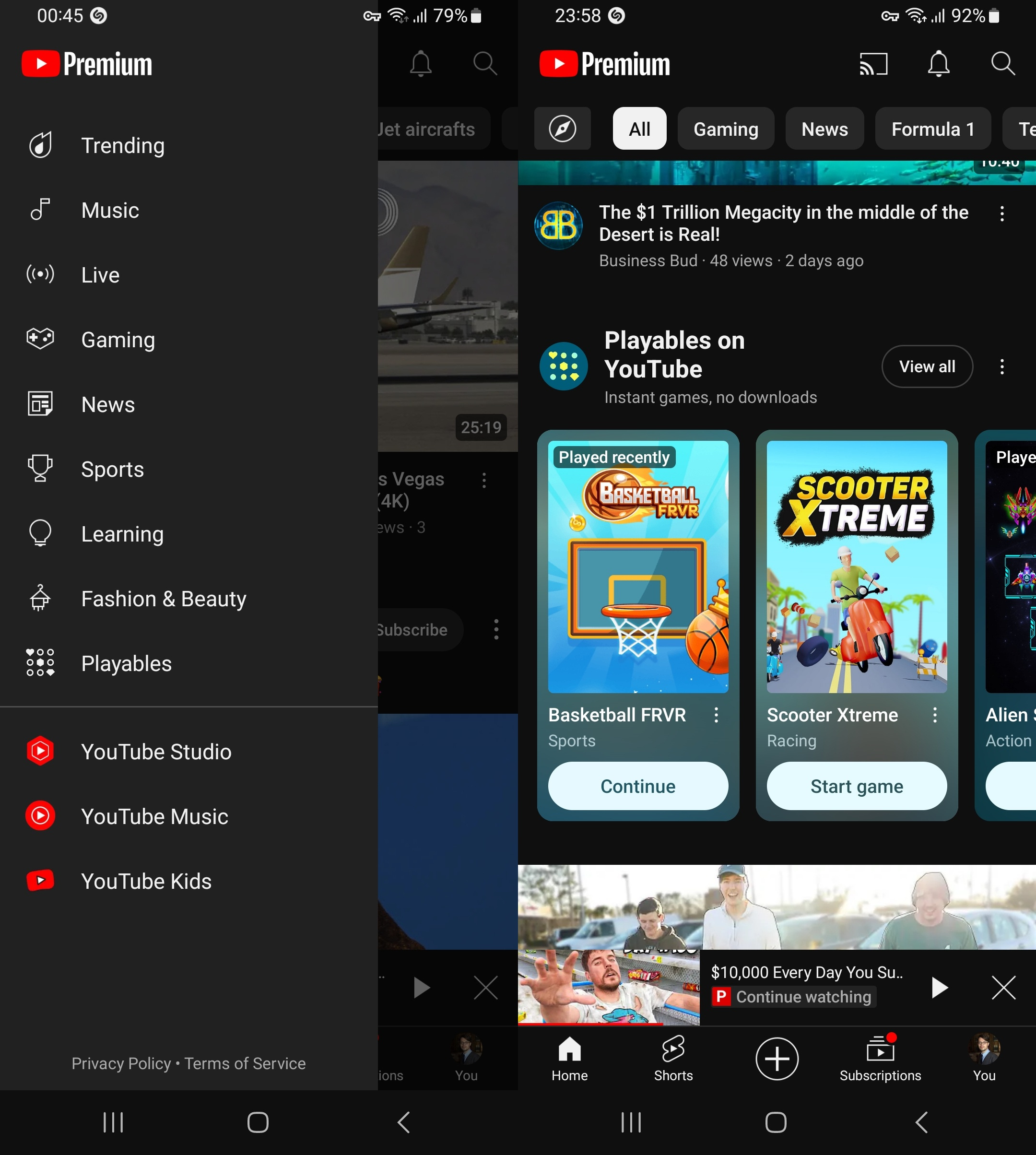Viewport: 1036px width, 1155px height.
Task: Open the Business Bud channel avatar
Action: click(558, 225)
